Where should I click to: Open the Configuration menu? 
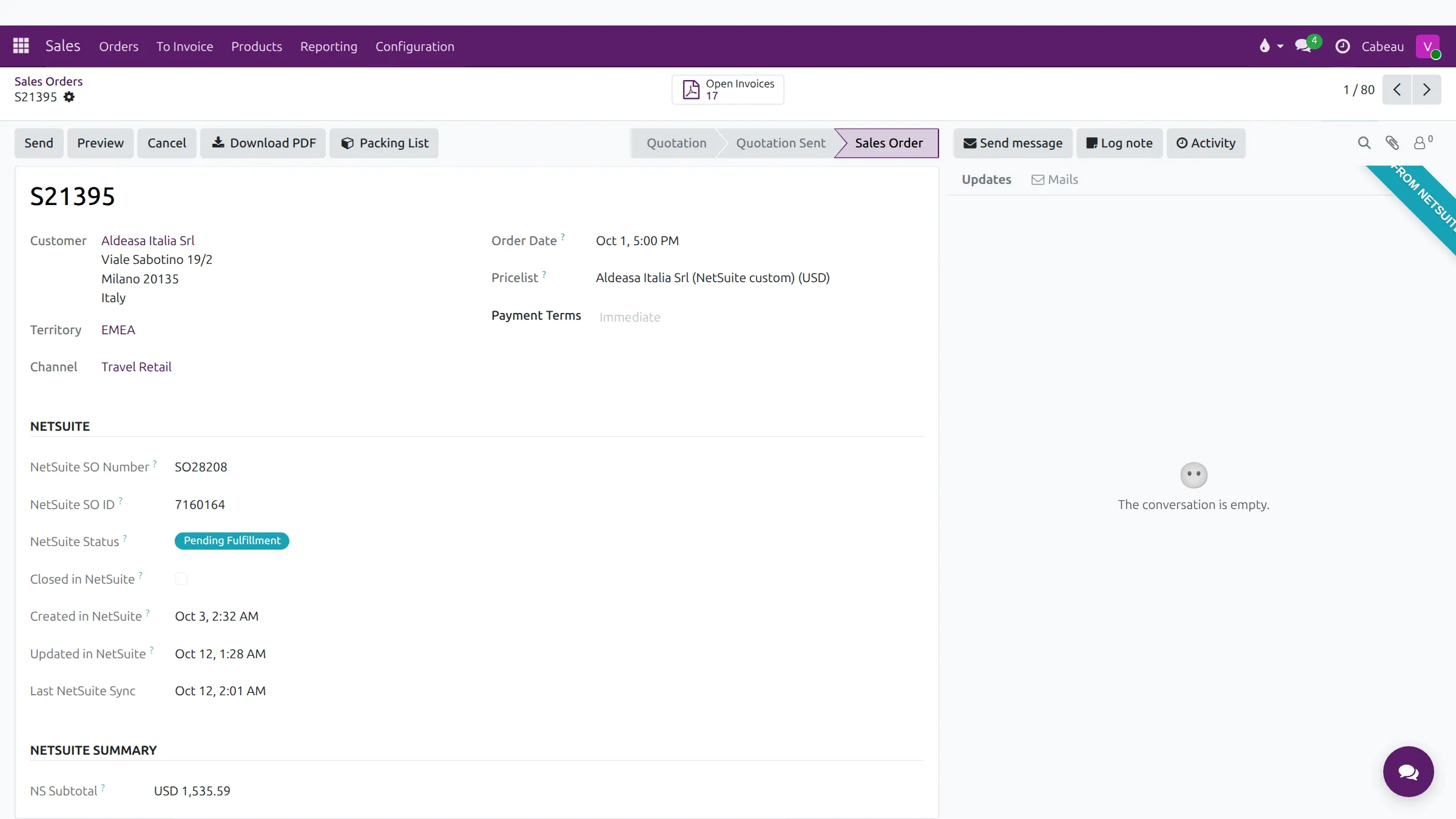point(415,46)
